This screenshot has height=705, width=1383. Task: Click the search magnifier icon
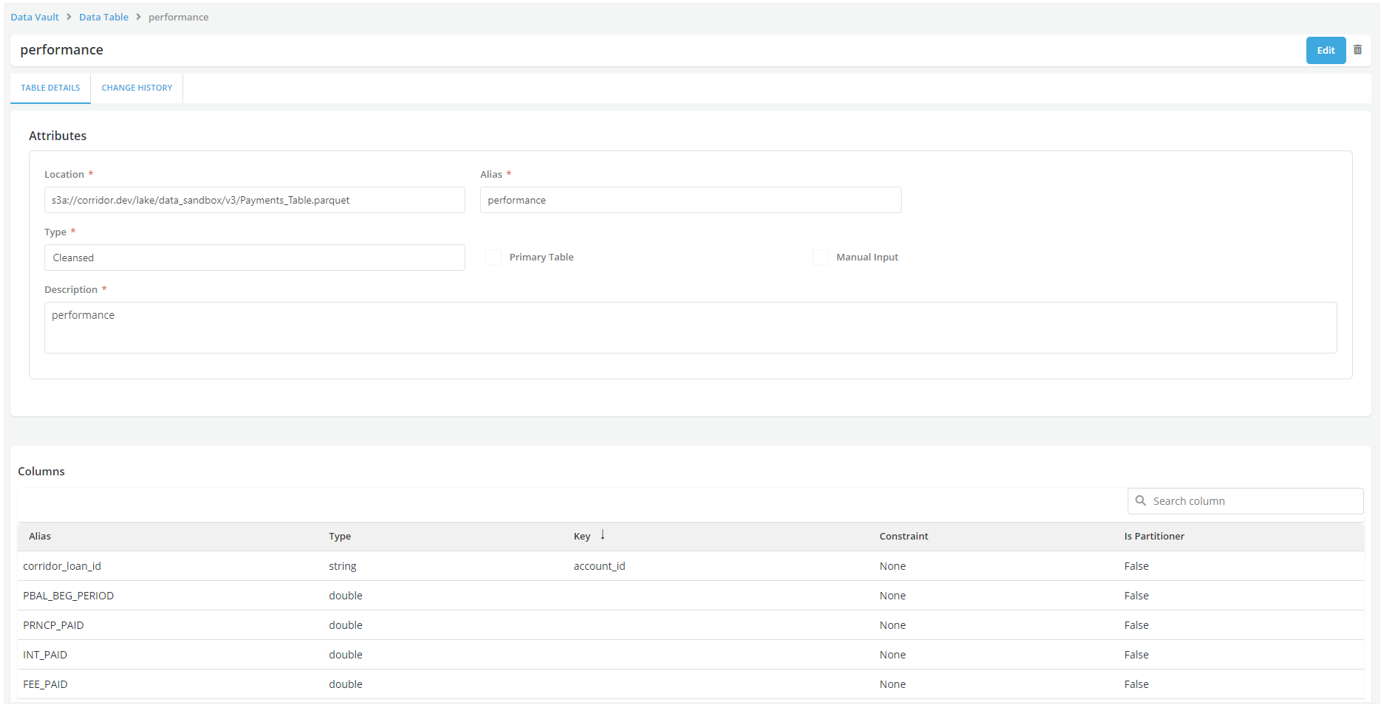click(1140, 501)
